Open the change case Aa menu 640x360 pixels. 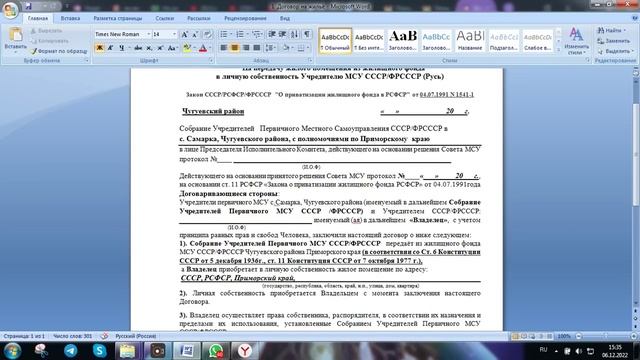pos(172,48)
